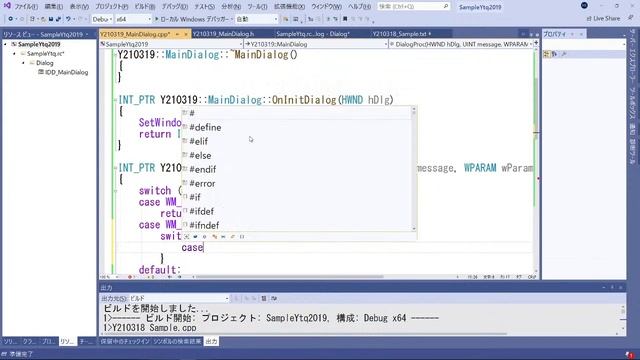Image resolution: width=640 pixels, height=360 pixels.
Task: Click the Save file toolbar icon
Action: pos(51,19)
